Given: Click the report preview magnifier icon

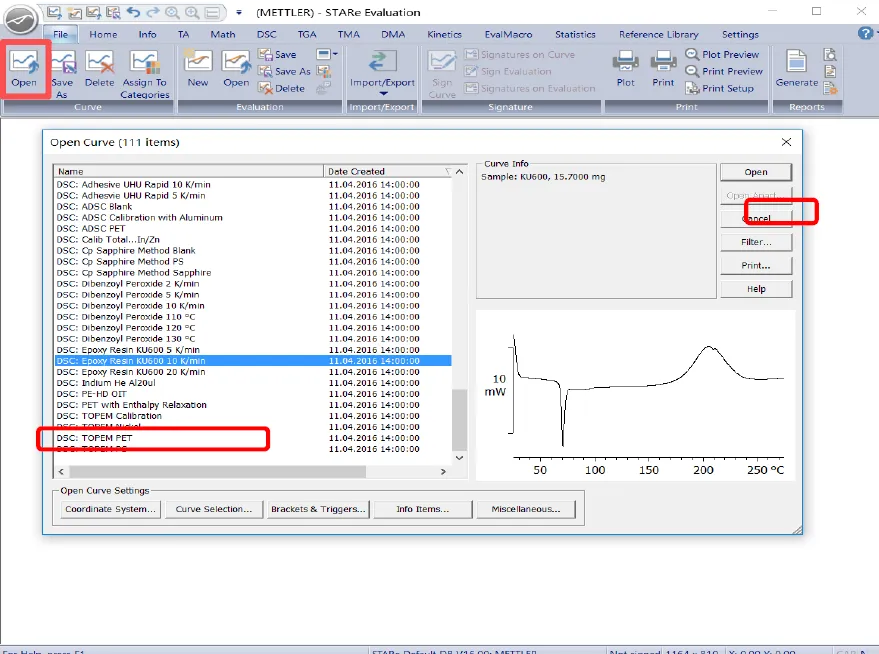Looking at the screenshot, I should 830,54.
